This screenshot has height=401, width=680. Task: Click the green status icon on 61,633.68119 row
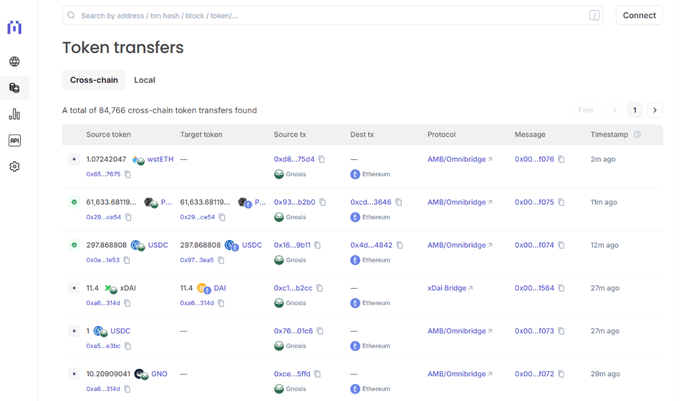coord(74,202)
